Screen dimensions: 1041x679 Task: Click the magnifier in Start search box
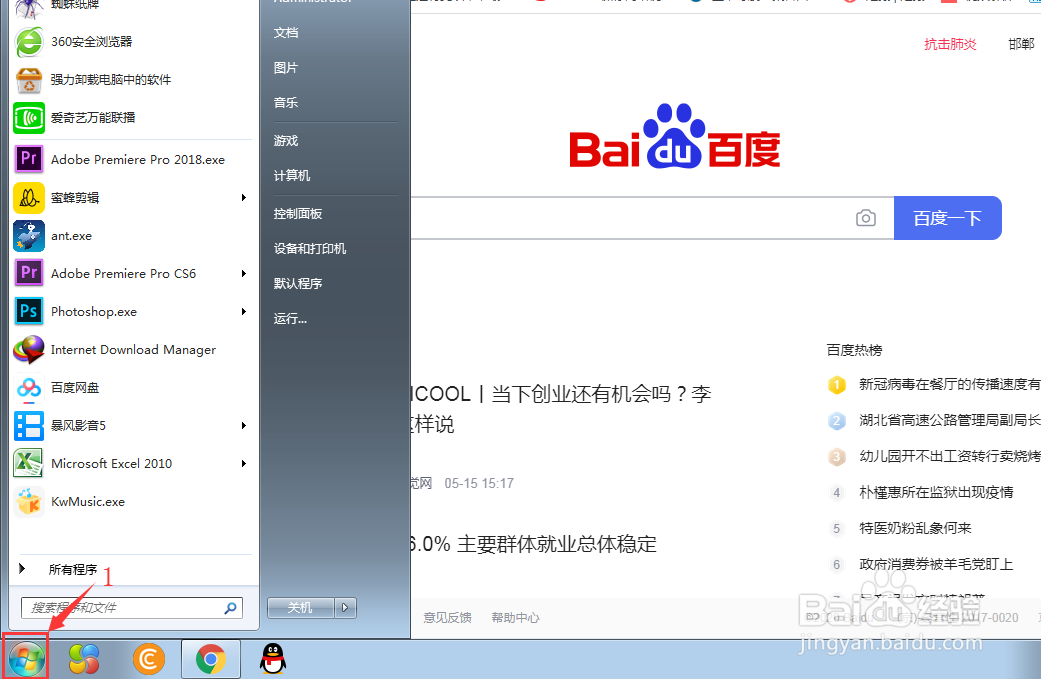[230, 607]
